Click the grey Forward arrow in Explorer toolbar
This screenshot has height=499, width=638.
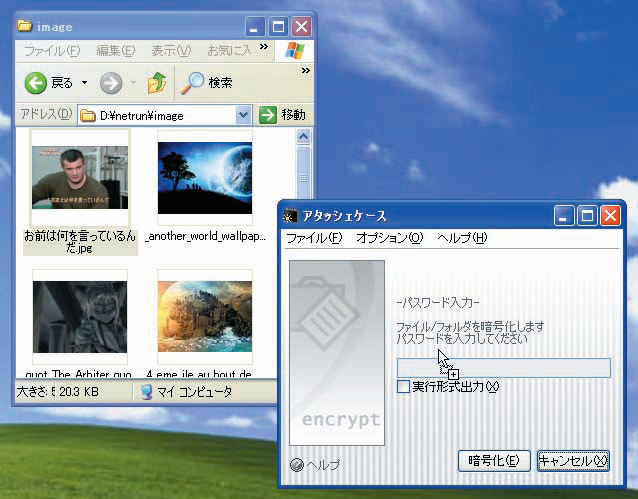click(111, 83)
